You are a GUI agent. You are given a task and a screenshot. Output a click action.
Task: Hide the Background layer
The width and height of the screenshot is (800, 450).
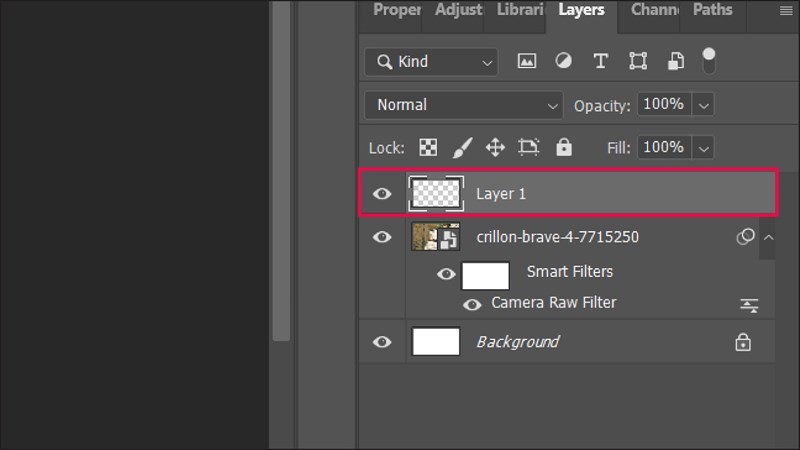382,342
